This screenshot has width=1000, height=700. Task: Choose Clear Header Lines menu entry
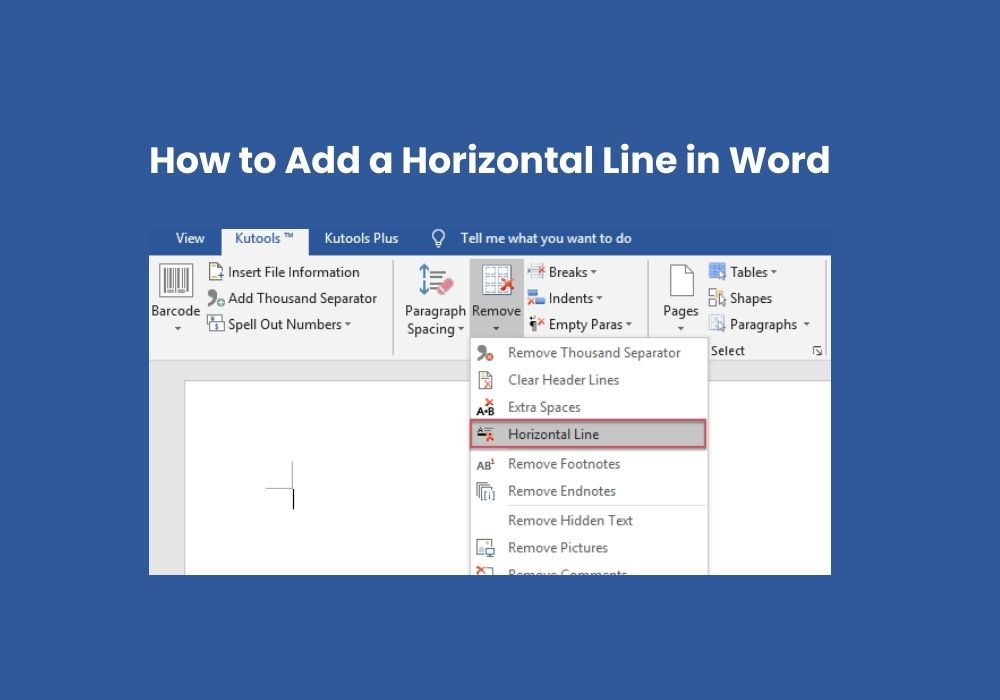589,380
